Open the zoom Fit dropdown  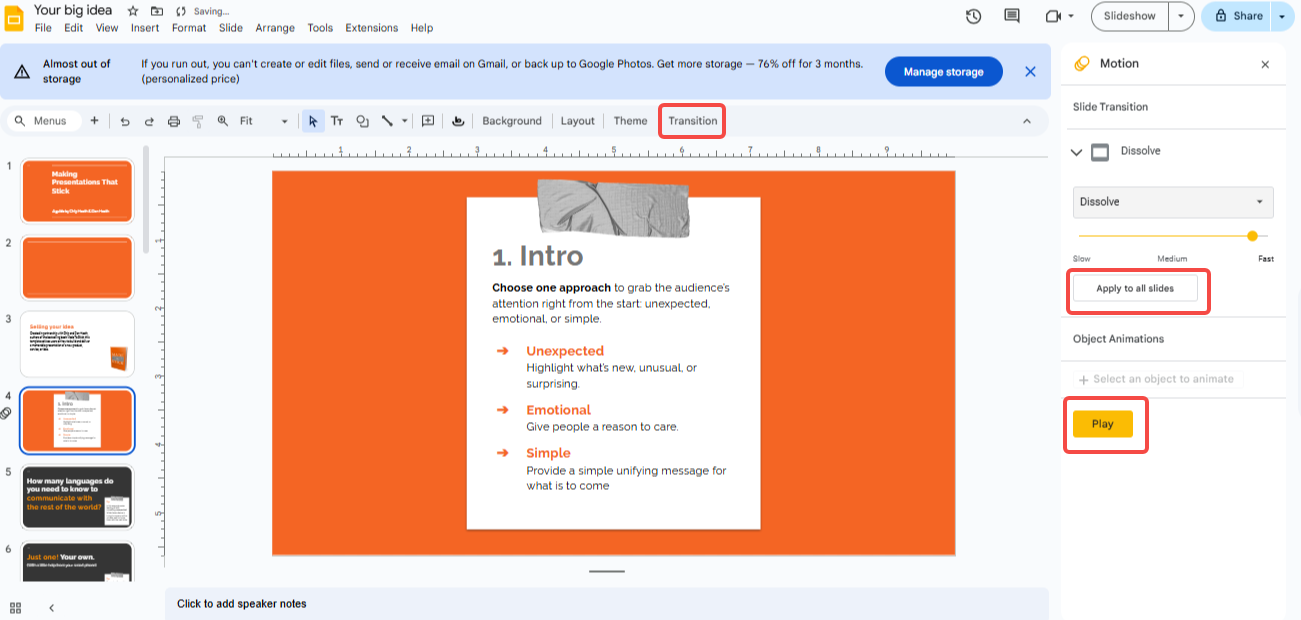pyautogui.click(x=283, y=120)
